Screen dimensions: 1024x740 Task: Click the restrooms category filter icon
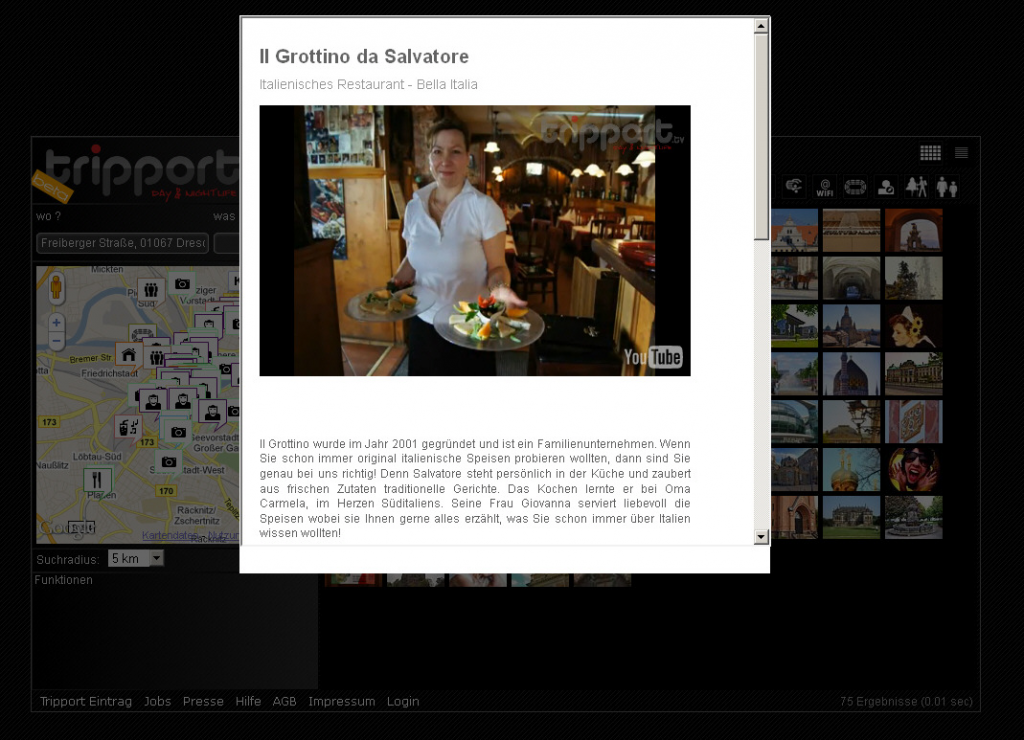pos(946,187)
